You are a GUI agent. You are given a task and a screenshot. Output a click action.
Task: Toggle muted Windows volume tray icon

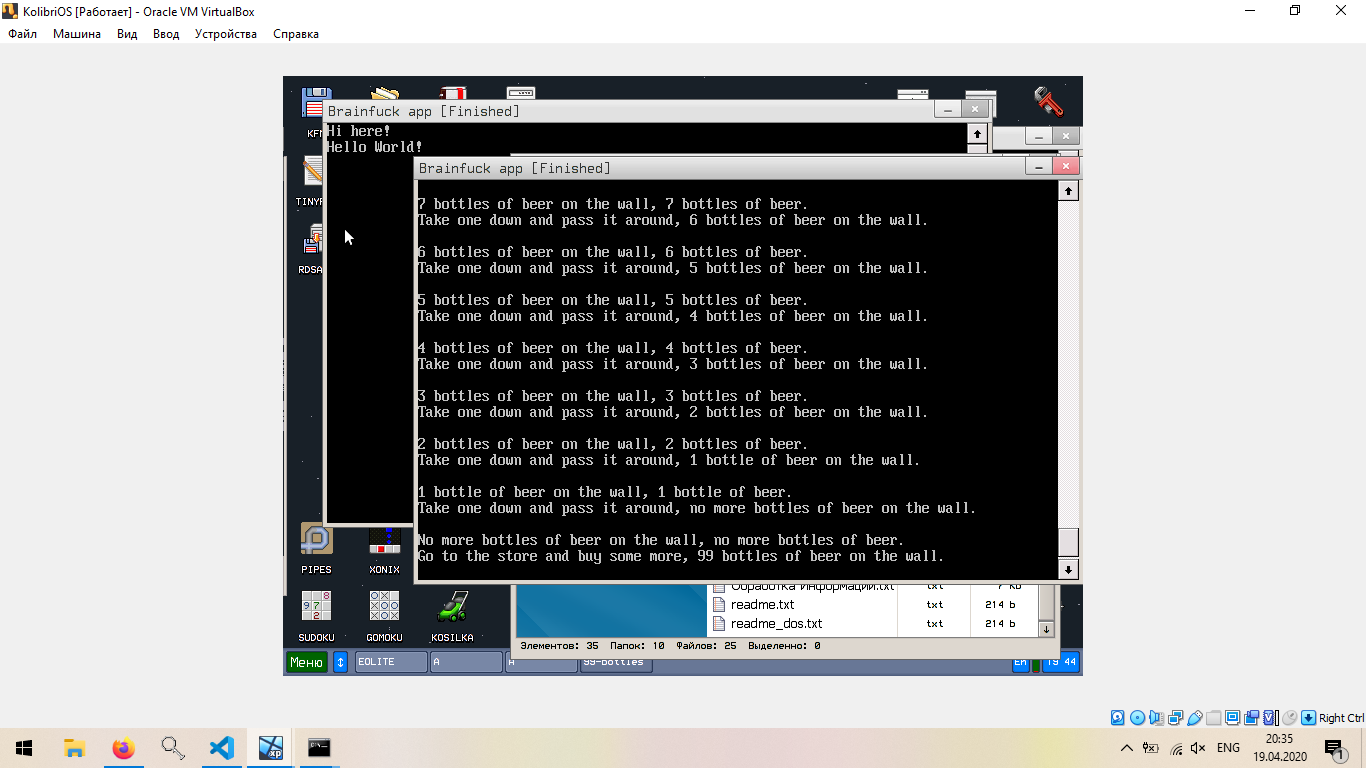(x=1198, y=748)
